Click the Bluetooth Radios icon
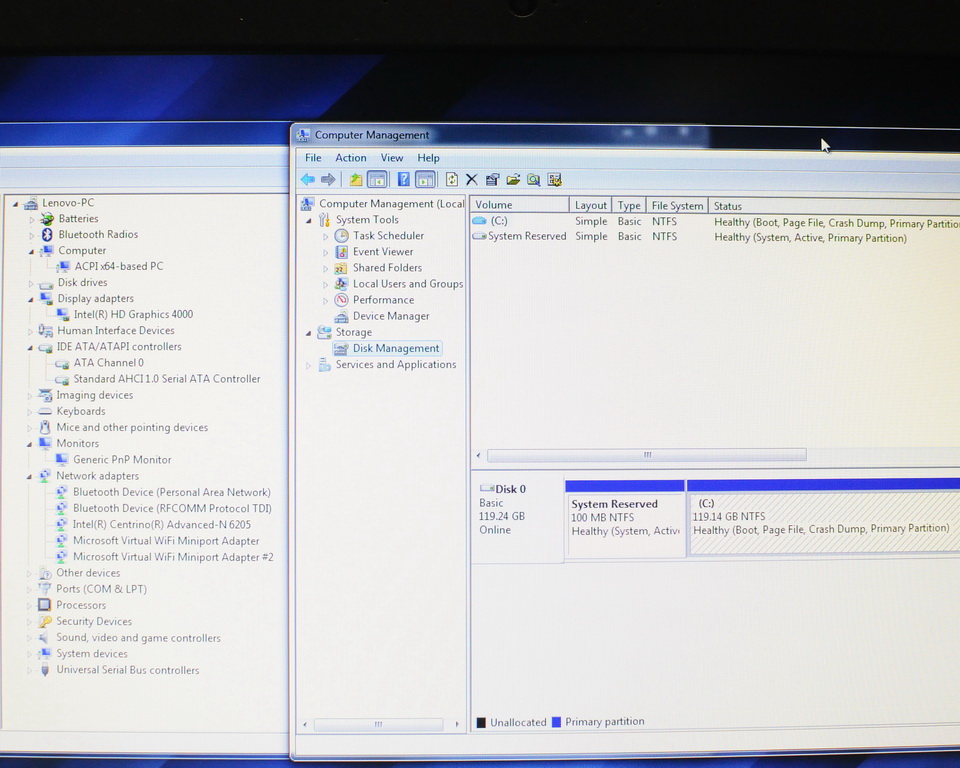Screen dimensions: 960x768 click(x=47, y=235)
